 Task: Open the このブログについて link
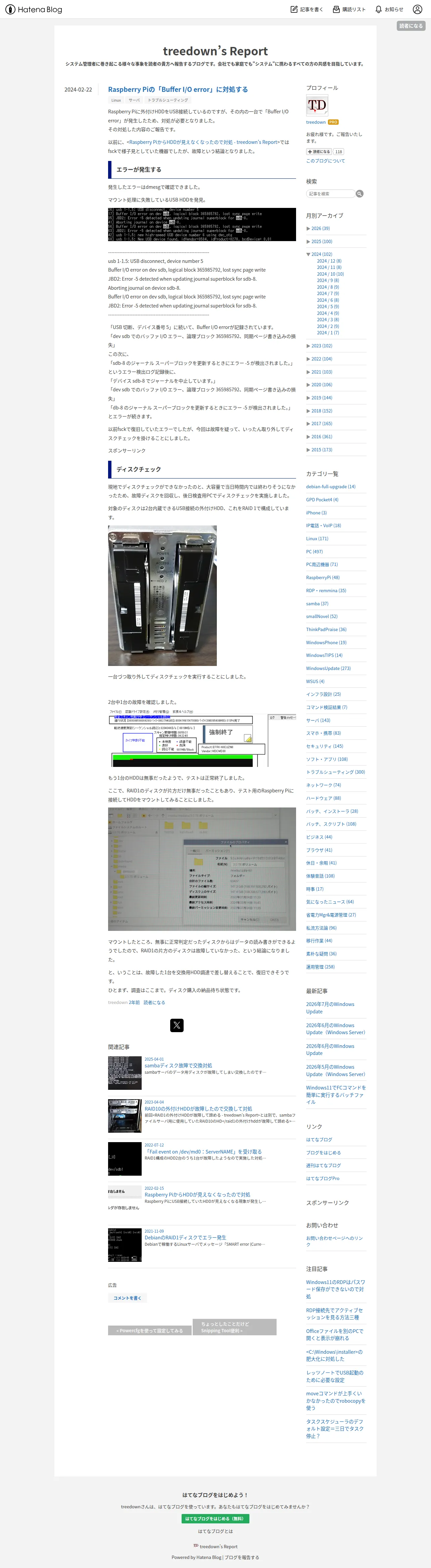pyautogui.click(x=326, y=161)
